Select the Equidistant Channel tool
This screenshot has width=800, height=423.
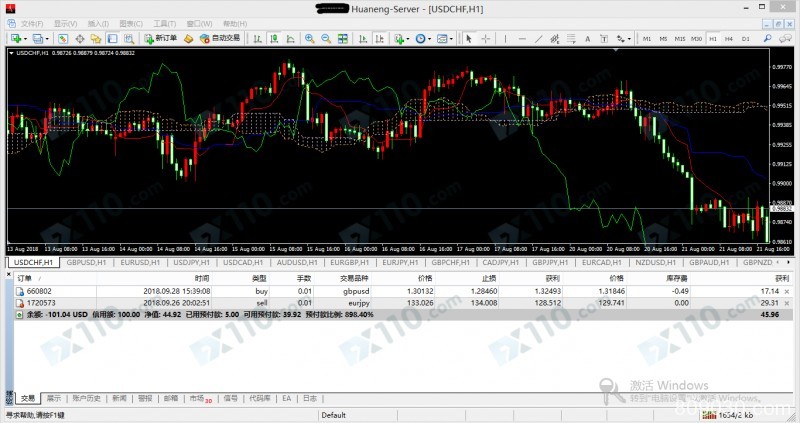click(x=555, y=39)
